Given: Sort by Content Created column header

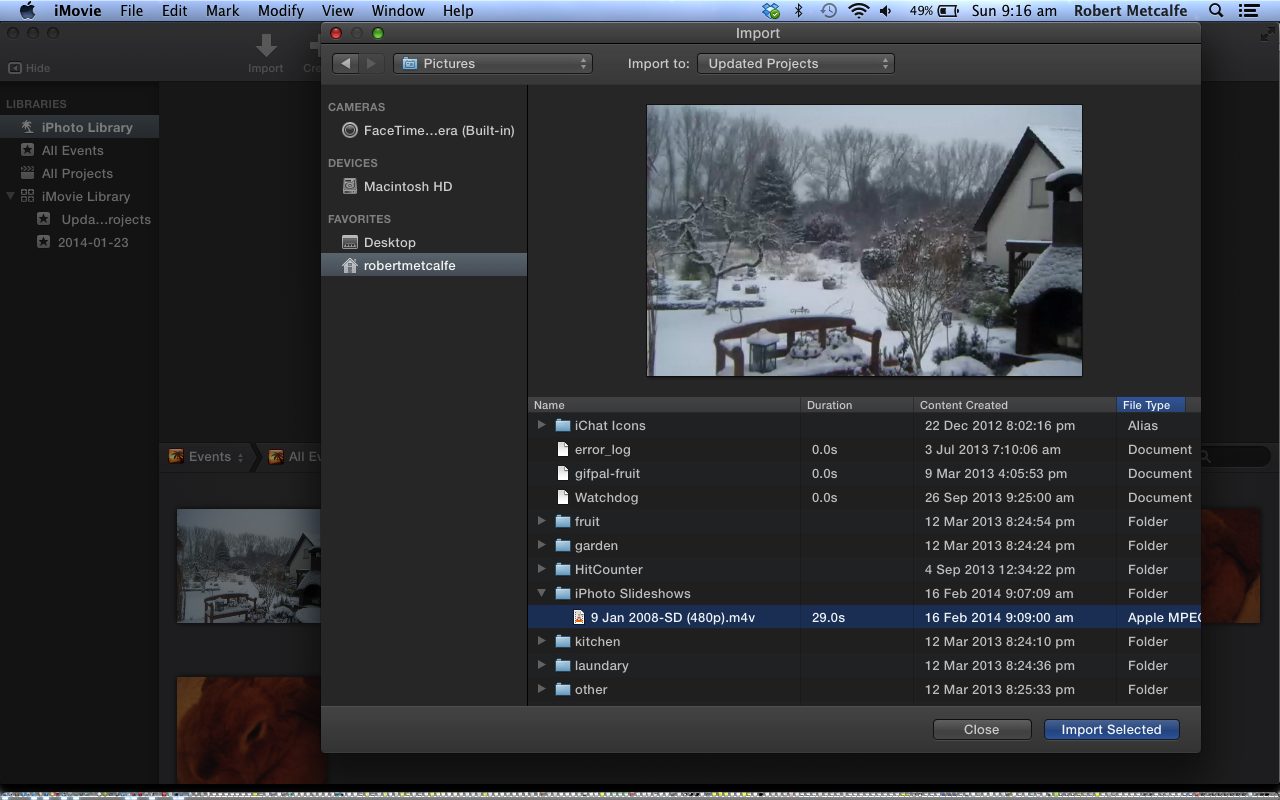Looking at the screenshot, I should [1015, 405].
